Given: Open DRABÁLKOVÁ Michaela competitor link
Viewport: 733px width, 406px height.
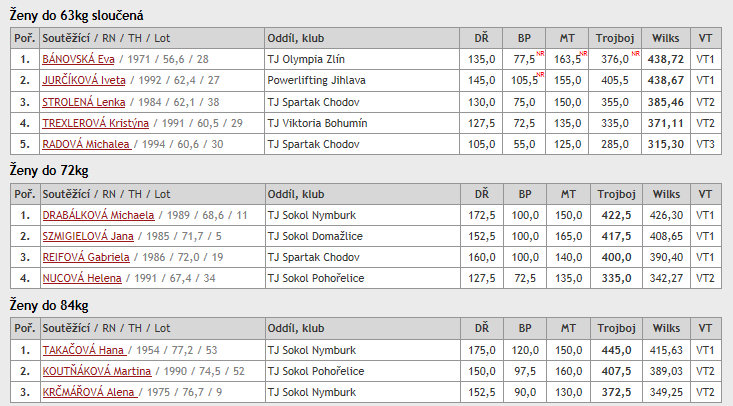Looking at the screenshot, I should [x=98, y=215].
